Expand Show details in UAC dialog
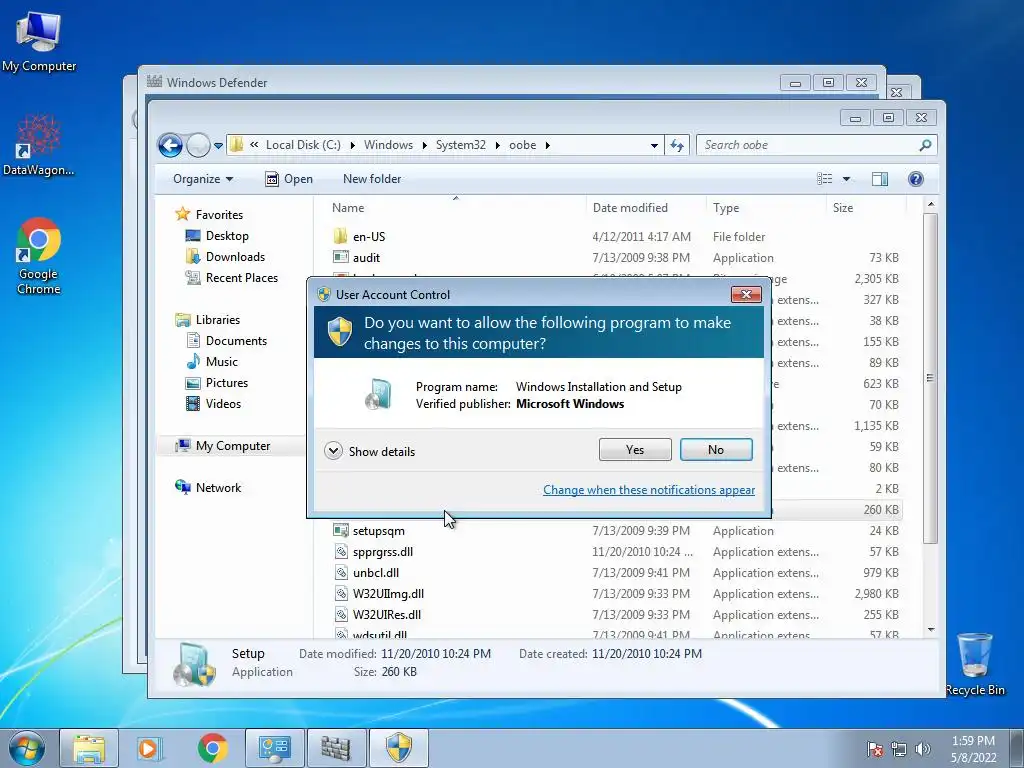The width and height of the screenshot is (1024, 768). [370, 451]
